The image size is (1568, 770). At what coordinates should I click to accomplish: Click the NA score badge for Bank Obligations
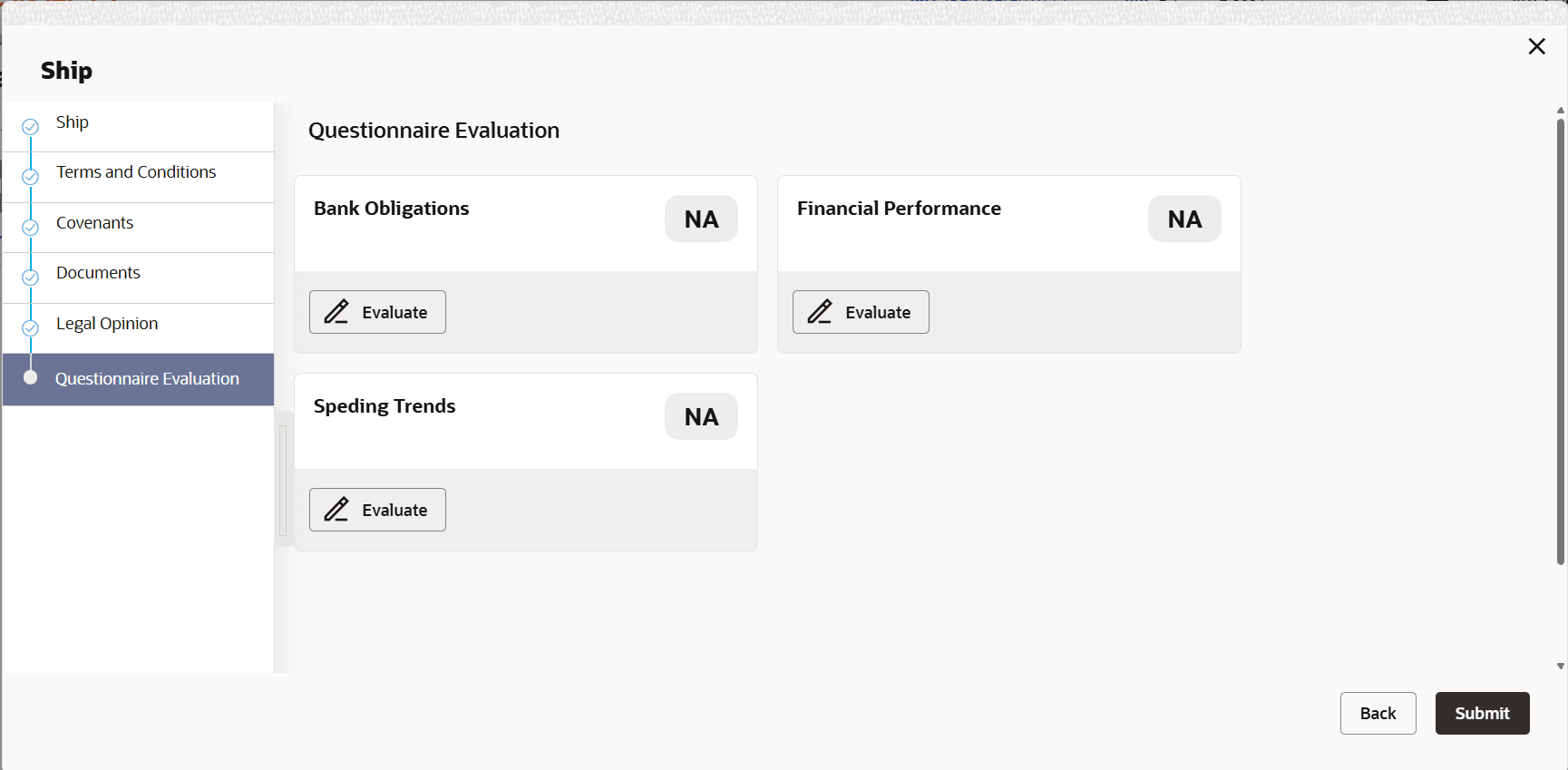click(701, 219)
